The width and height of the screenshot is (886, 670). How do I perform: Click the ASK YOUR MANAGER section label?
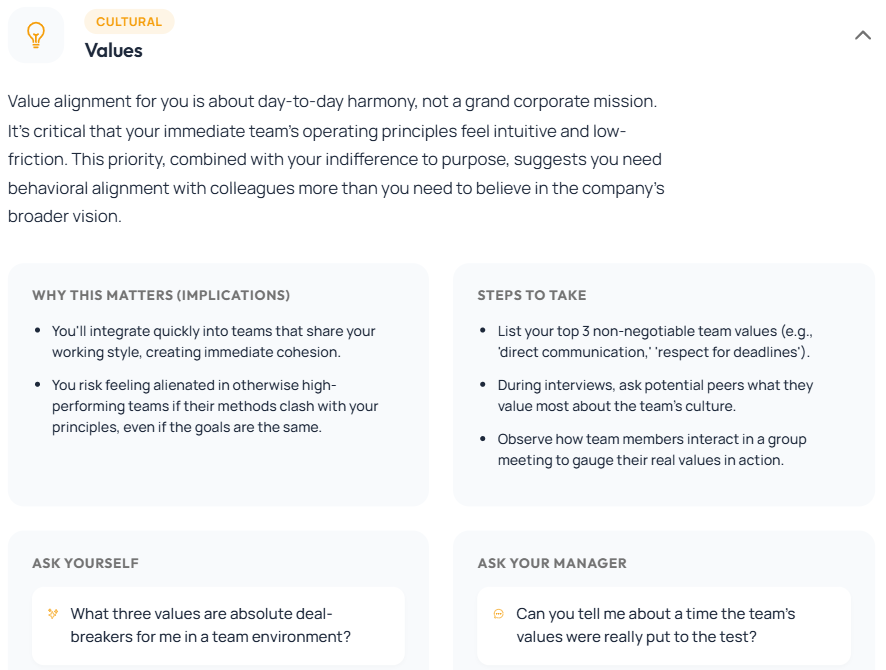point(551,563)
